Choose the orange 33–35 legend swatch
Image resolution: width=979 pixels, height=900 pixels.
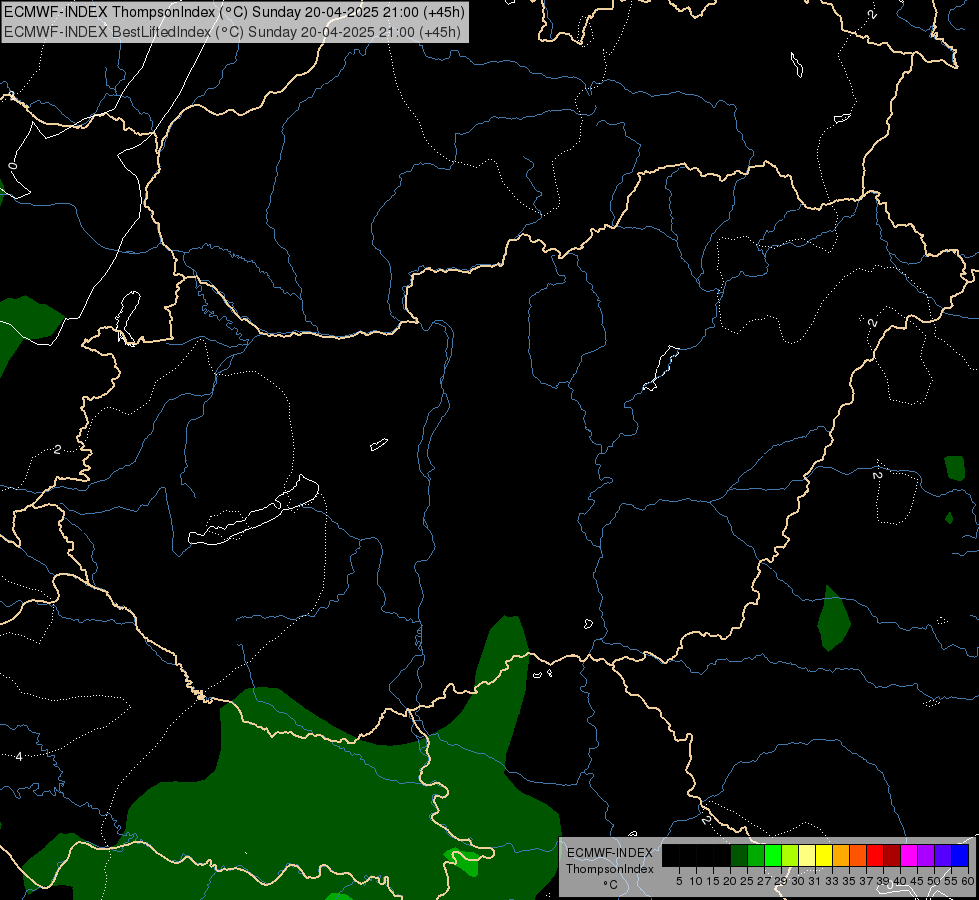(x=841, y=855)
